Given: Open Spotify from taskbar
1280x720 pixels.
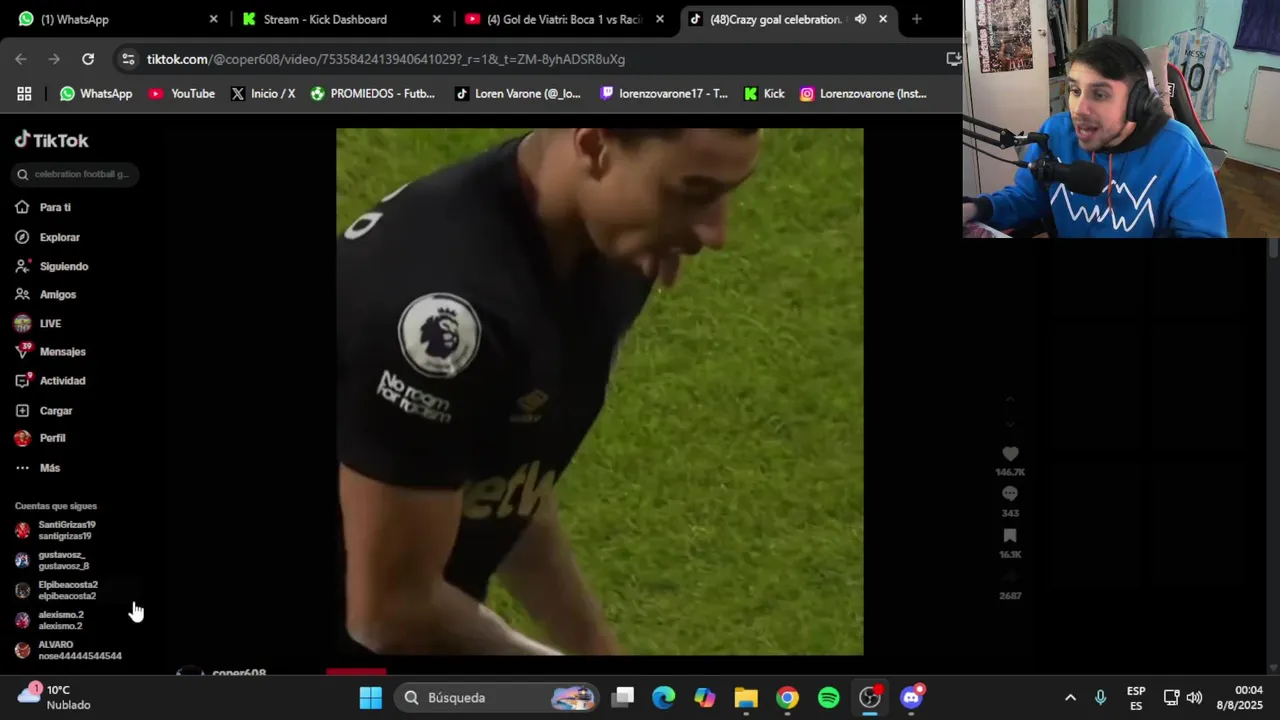Looking at the screenshot, I should [x=829, y=697].
